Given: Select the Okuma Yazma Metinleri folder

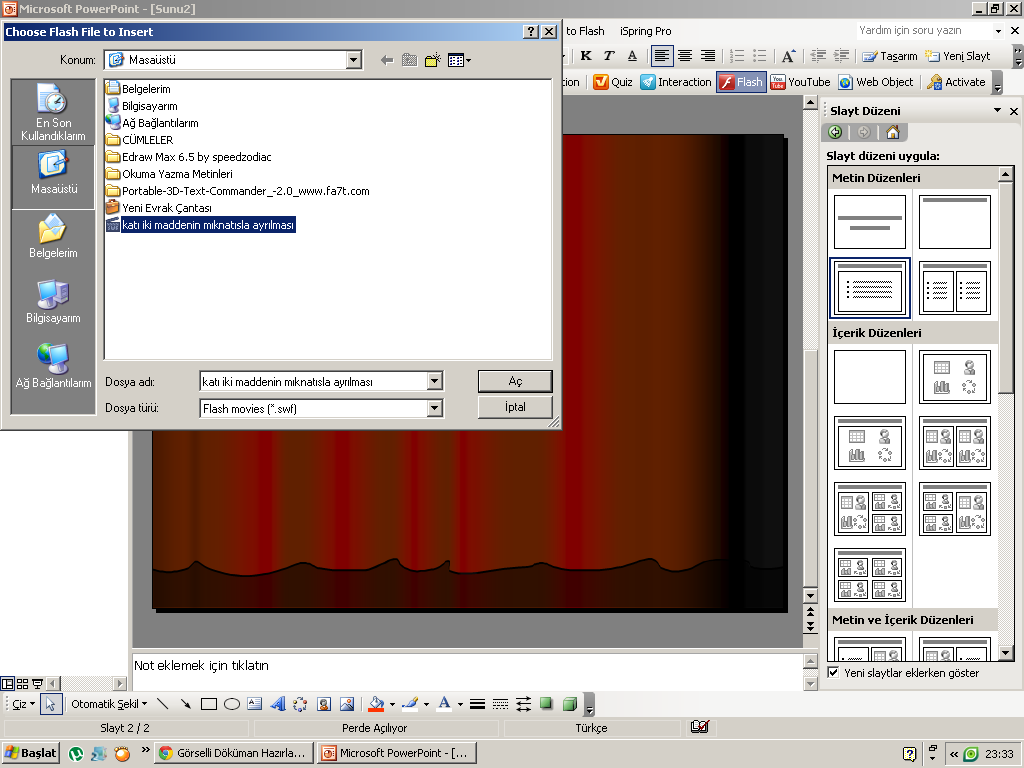Looking at the screenshot, I should point(177,174).
